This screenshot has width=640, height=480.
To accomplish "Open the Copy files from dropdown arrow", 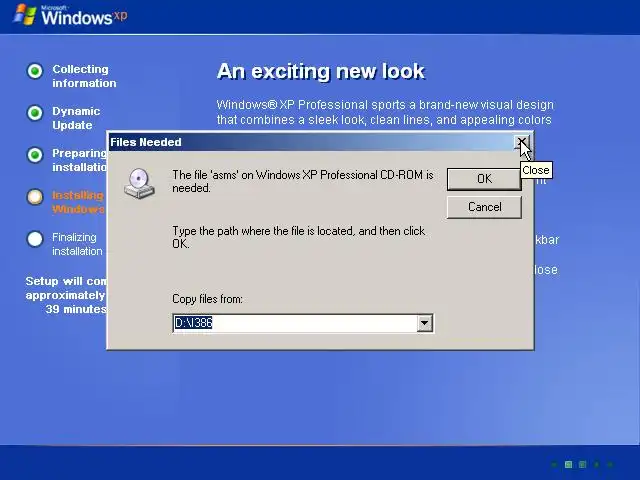I will (424, 323).
